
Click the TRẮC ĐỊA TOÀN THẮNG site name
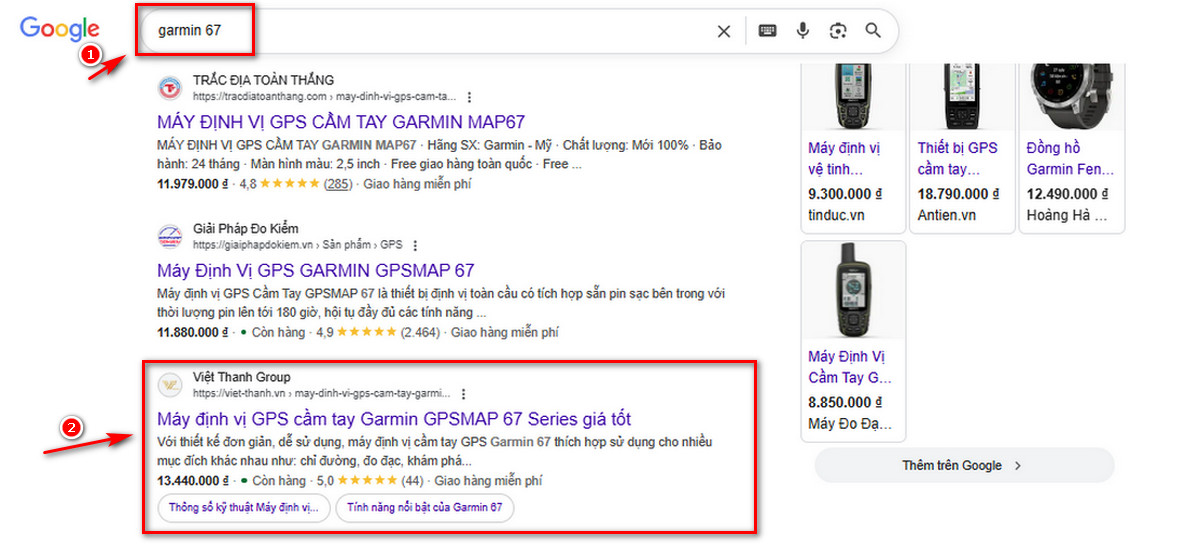pos(263,80)
